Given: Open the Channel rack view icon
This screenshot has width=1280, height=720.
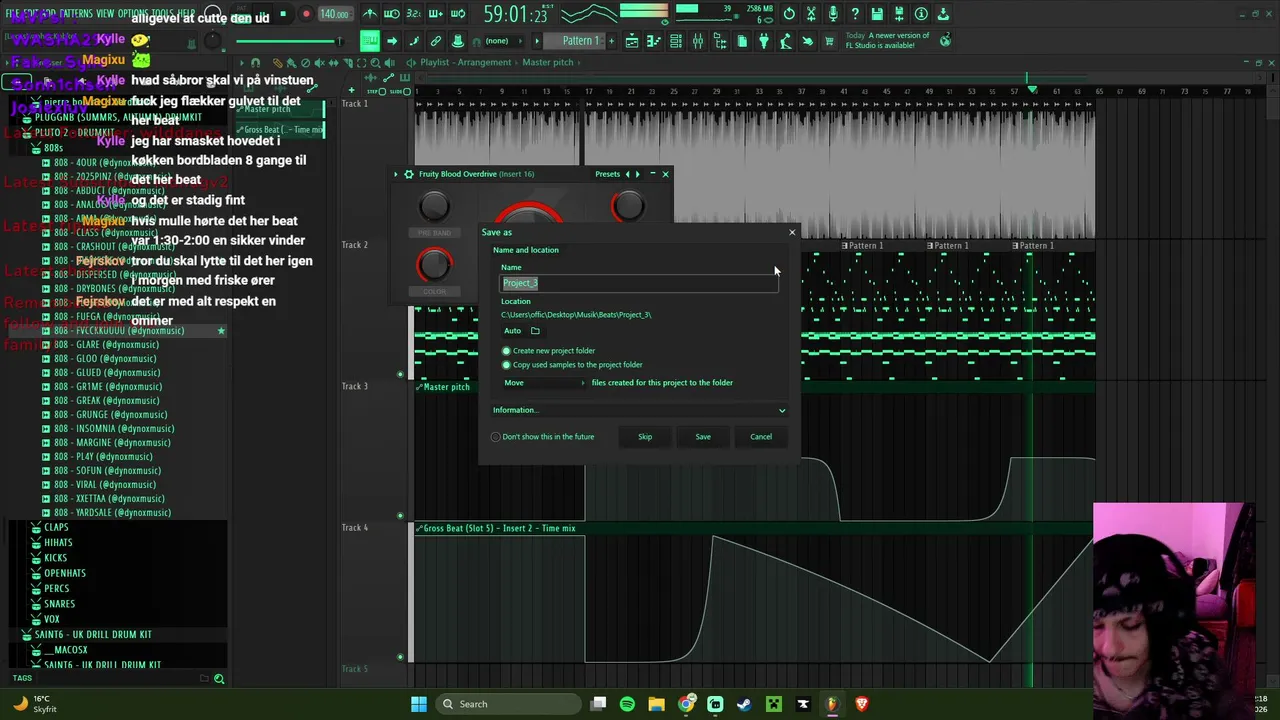Looking at the screenshot, I should click(676, 41).
